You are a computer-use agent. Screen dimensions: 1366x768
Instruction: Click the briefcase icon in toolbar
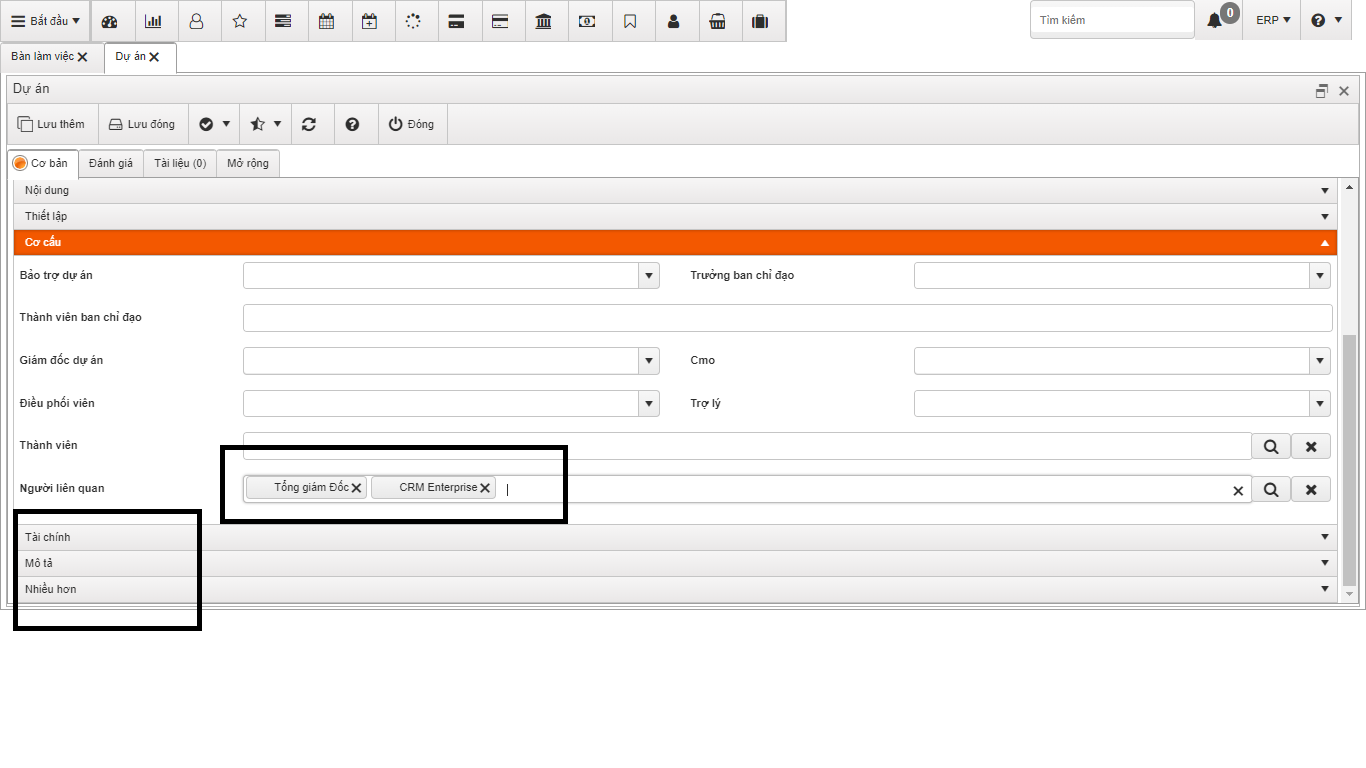tap(760, 21)
